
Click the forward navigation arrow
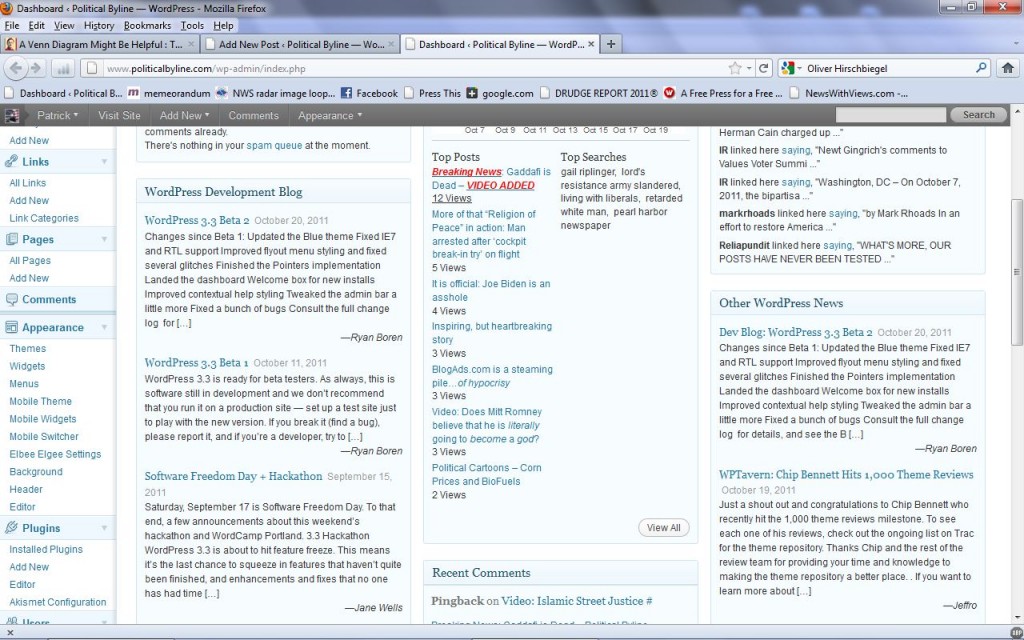[x=36, y=68]
